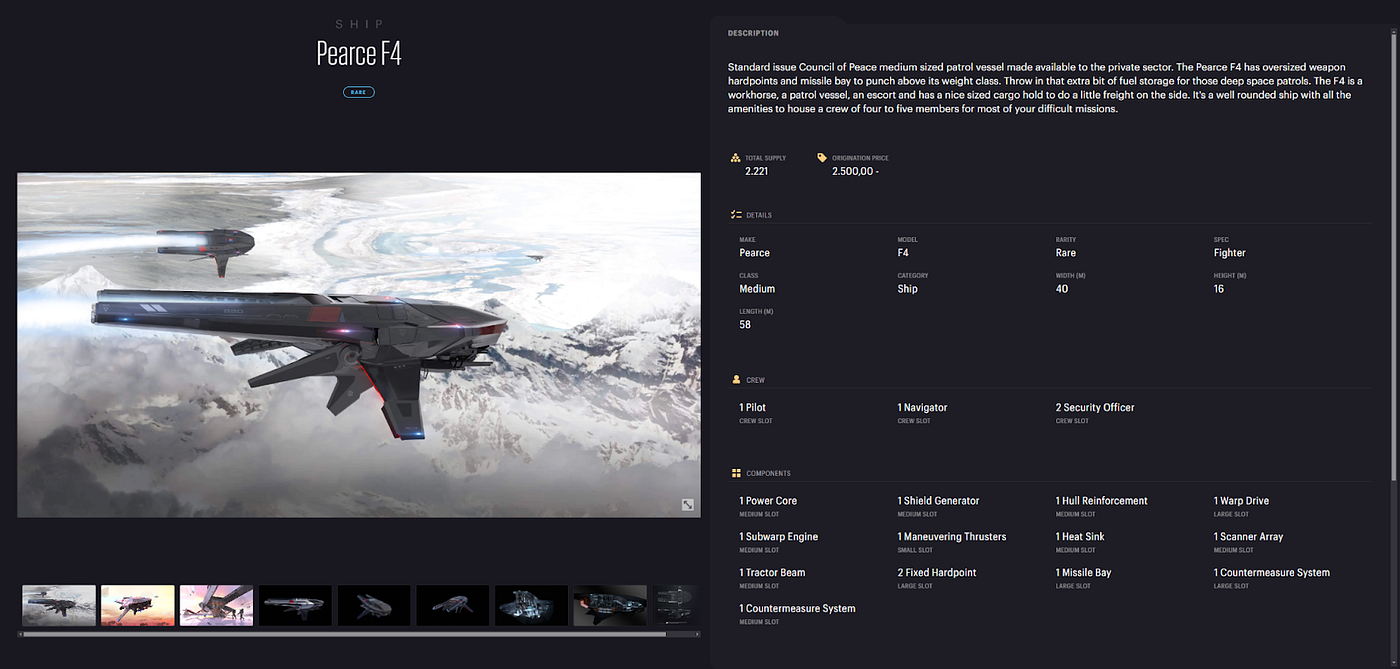The width and height of the screenshot is (1400, 669).
Task: Open the Description tab
Action: 753,33
